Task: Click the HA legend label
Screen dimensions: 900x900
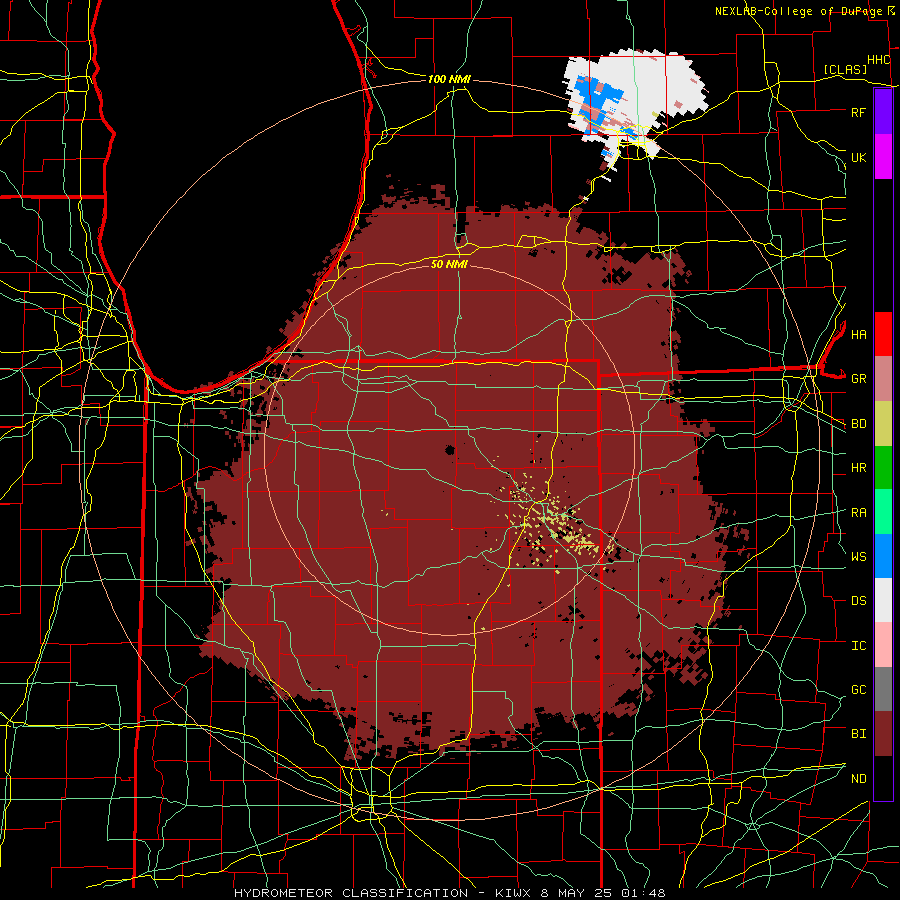Action: 858,335
